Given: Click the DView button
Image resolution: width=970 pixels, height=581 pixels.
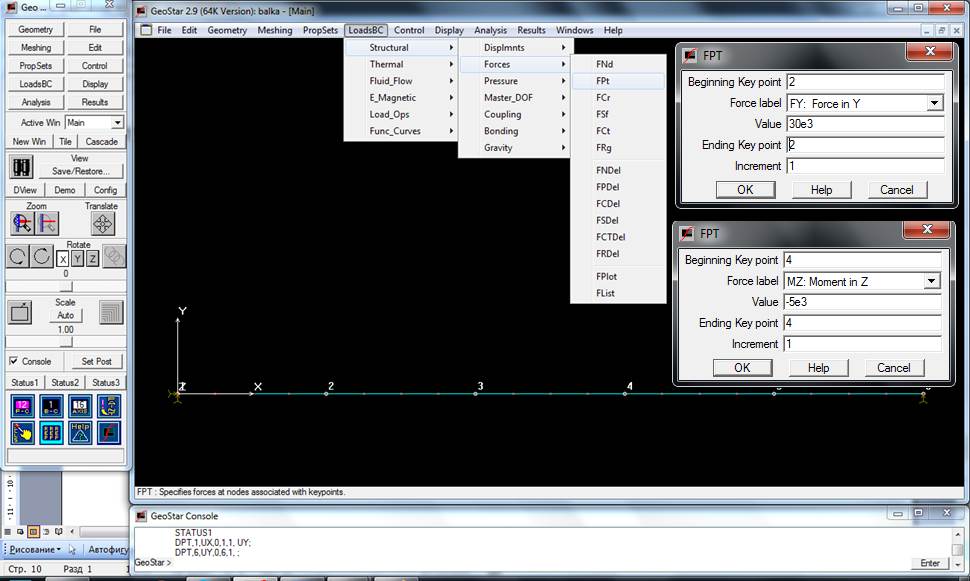Looking at the screenshot, I should point(25,190).
